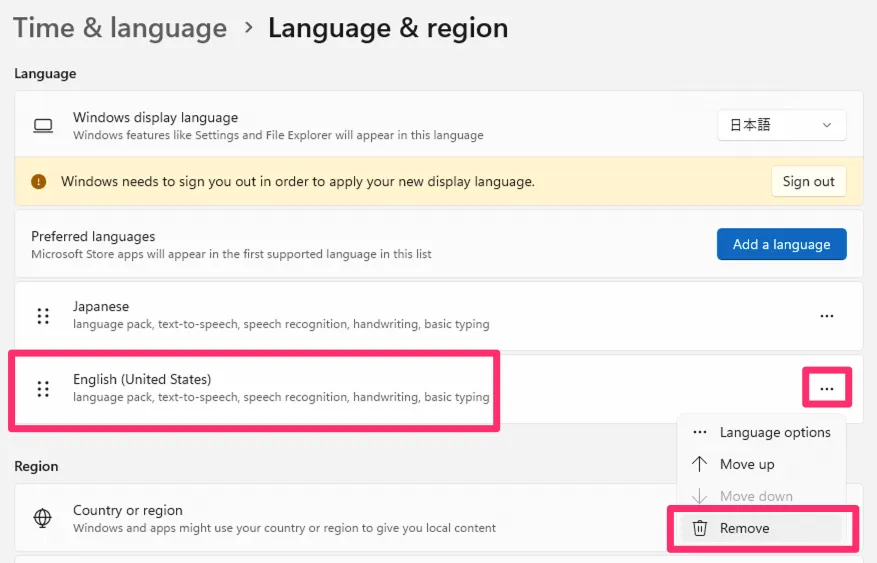Open the Windows display language dropdown
This screenshot has width=877, height=563.
coord(781,125)
